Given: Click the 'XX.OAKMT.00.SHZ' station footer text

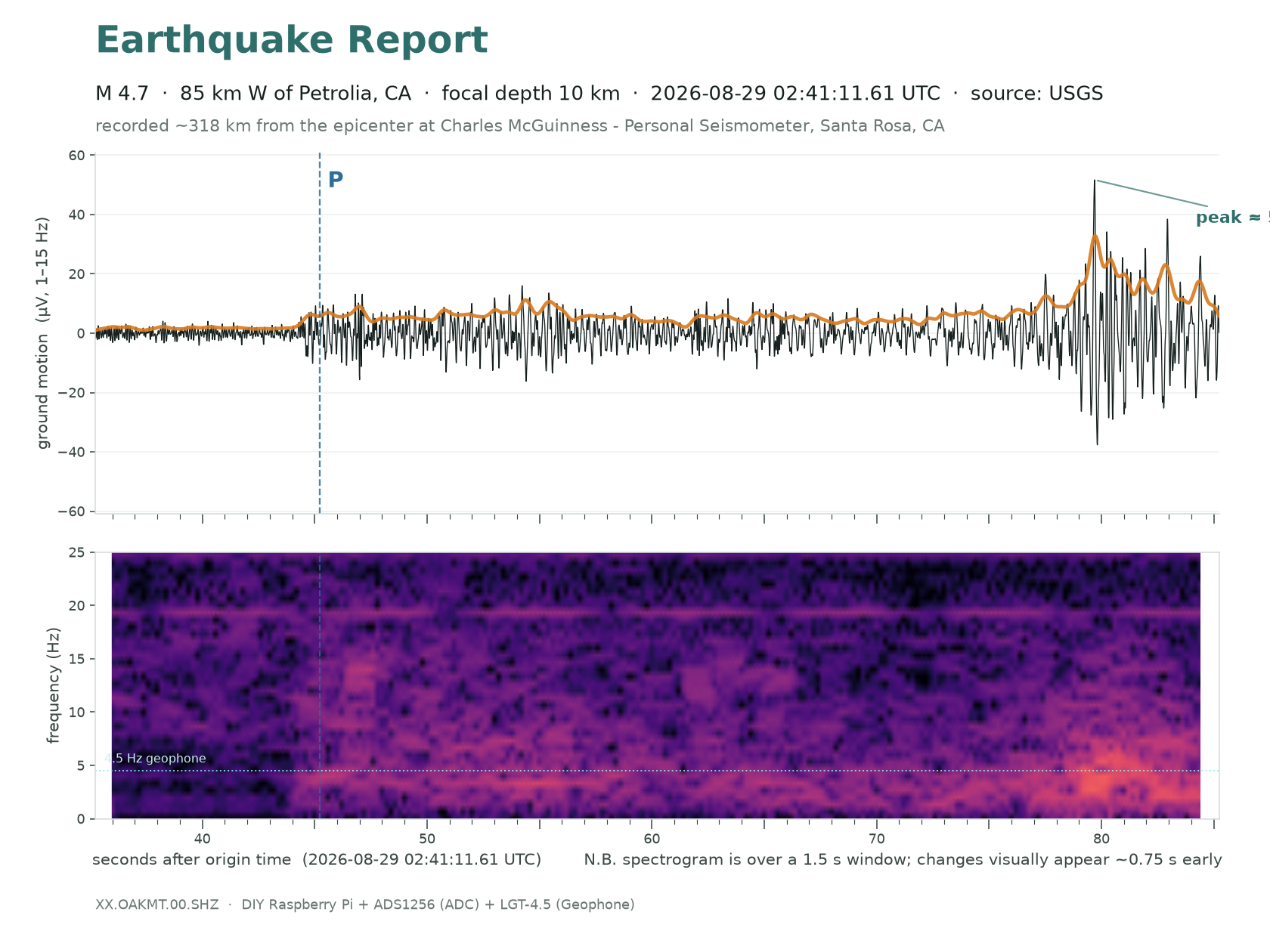Looking at the screenshot, I should (x=157, y=905).
